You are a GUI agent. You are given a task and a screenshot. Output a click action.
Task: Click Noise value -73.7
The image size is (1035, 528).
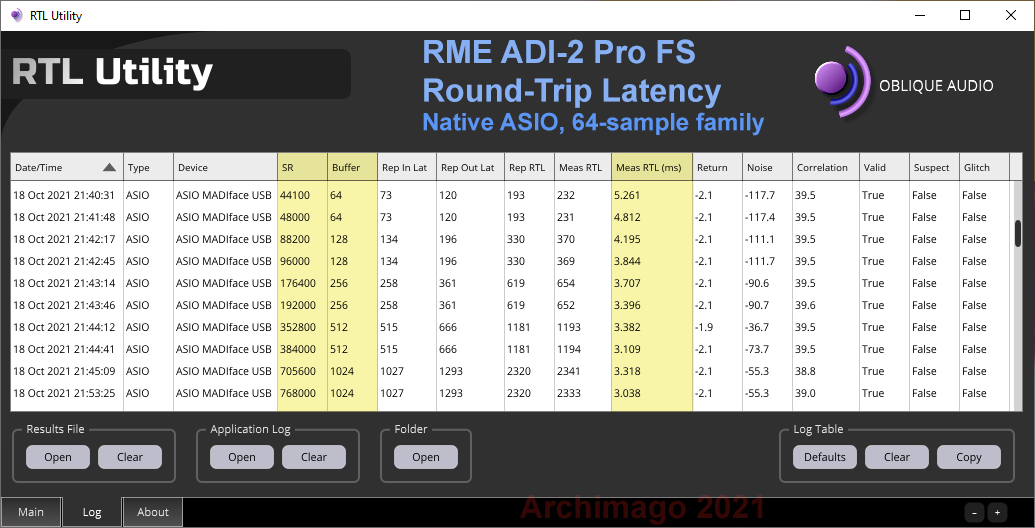pyautogui.click(x=759, y=349)
